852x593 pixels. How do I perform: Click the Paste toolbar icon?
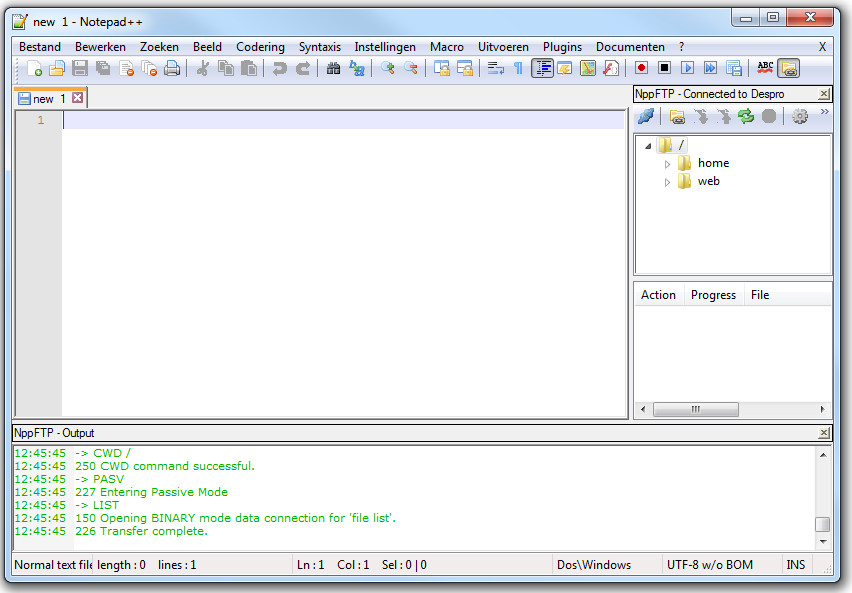pos(248,68)
